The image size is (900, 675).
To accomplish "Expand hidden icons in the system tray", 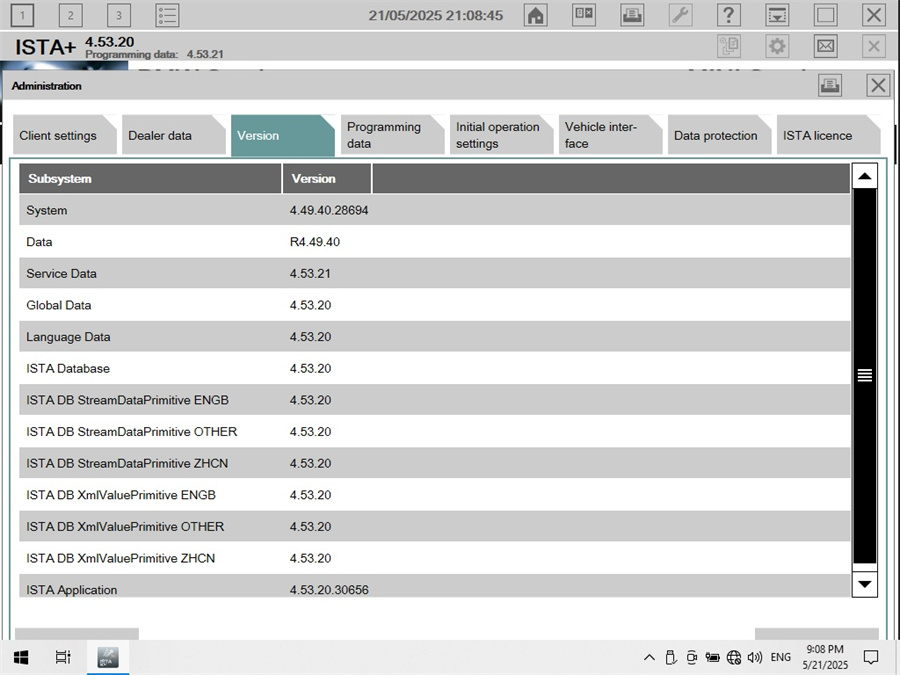I will click(649, 657).
